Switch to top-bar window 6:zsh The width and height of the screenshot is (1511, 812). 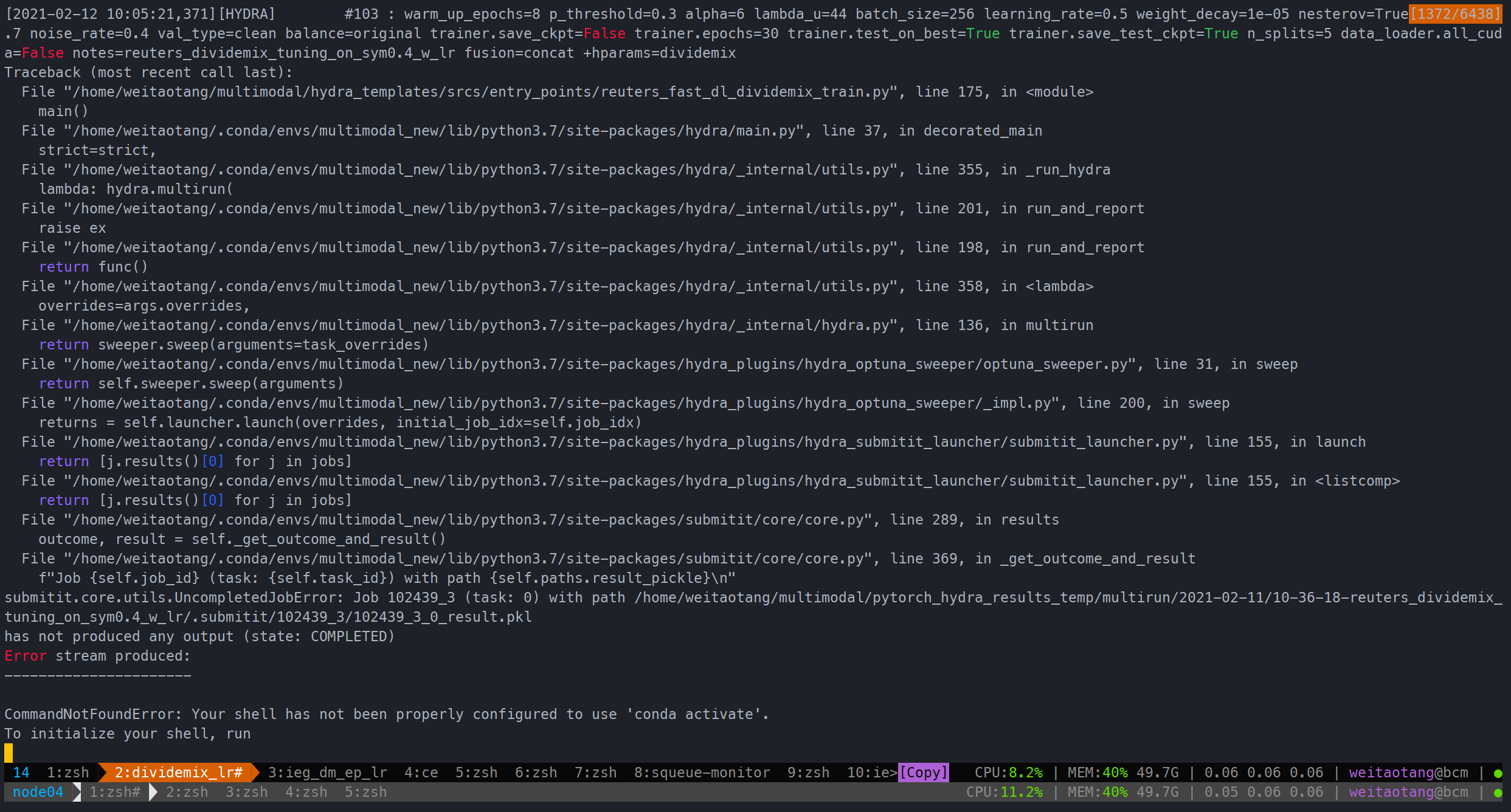(536, 772)
